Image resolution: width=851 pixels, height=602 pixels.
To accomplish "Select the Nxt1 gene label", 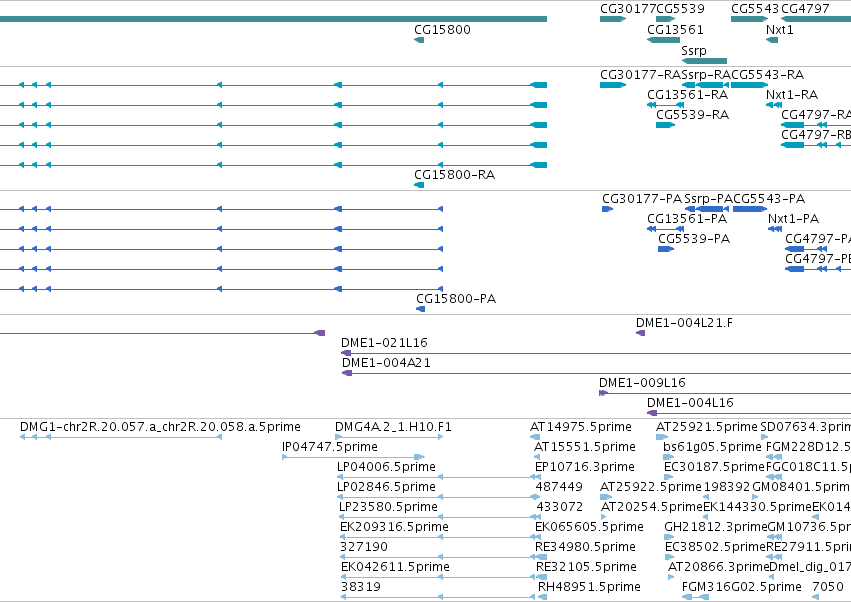I will (780, 30).
